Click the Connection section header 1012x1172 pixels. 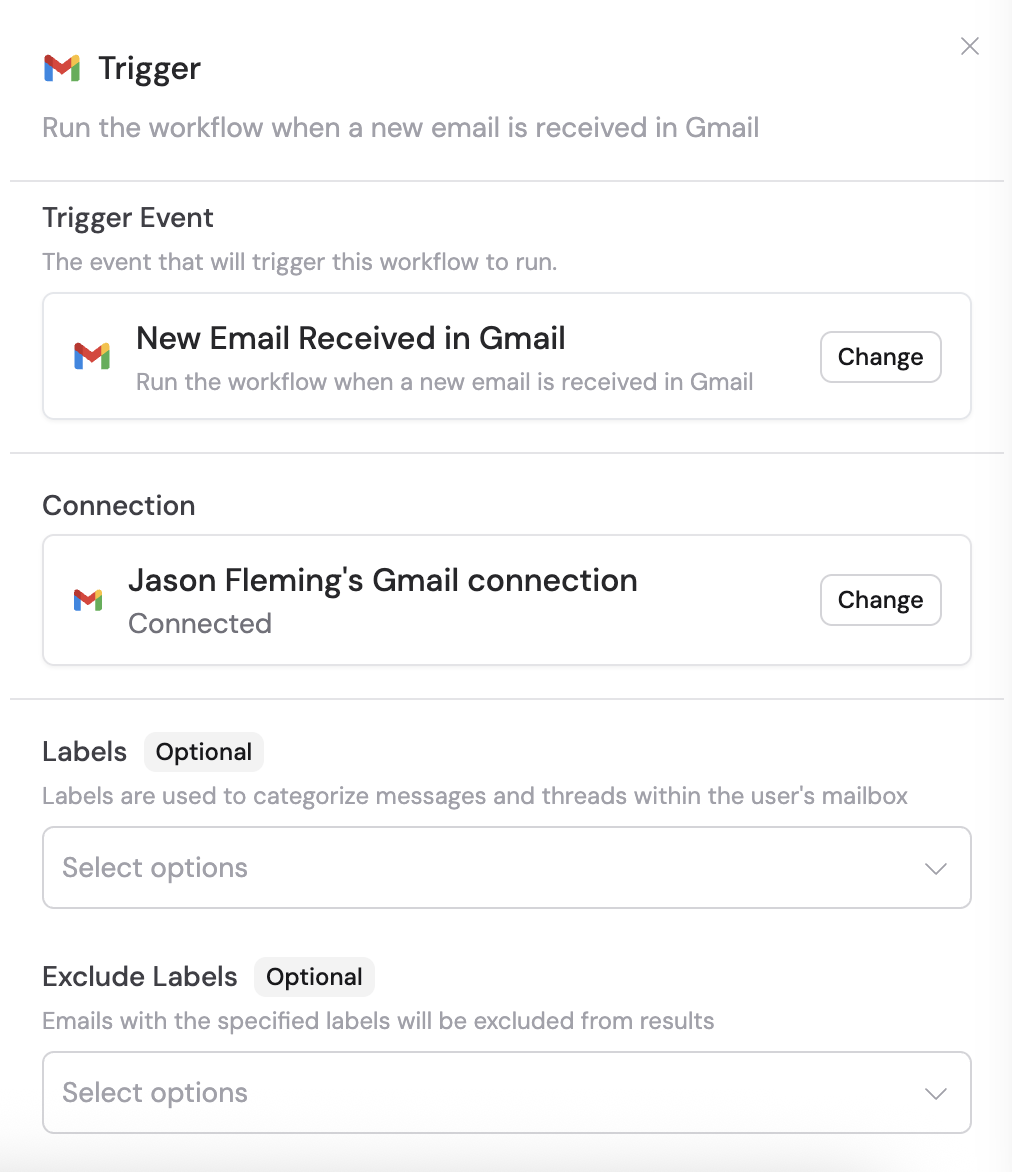[118, 505]
